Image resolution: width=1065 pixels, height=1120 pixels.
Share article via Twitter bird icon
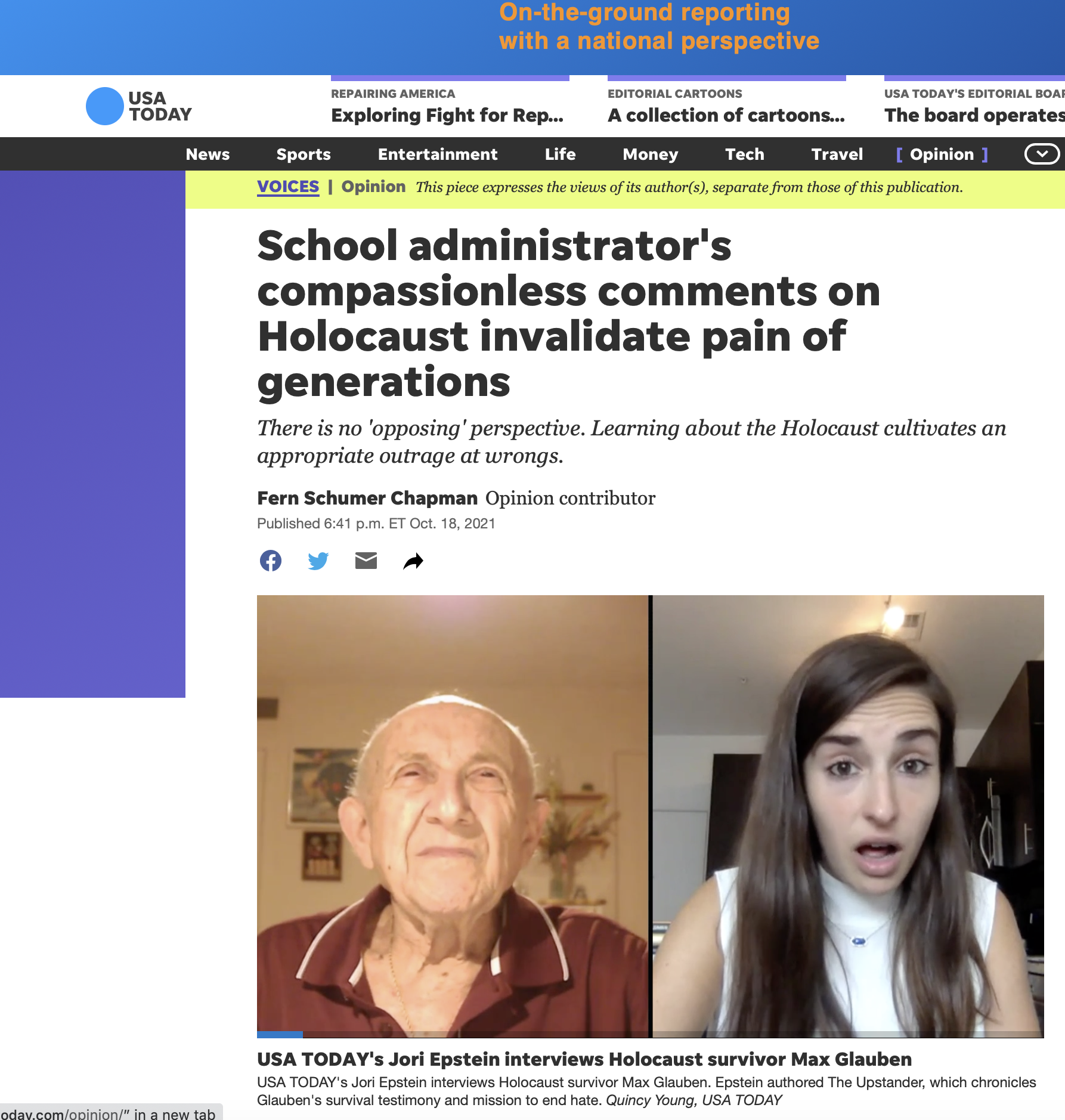pyautogui.click(x=318, y=561)
